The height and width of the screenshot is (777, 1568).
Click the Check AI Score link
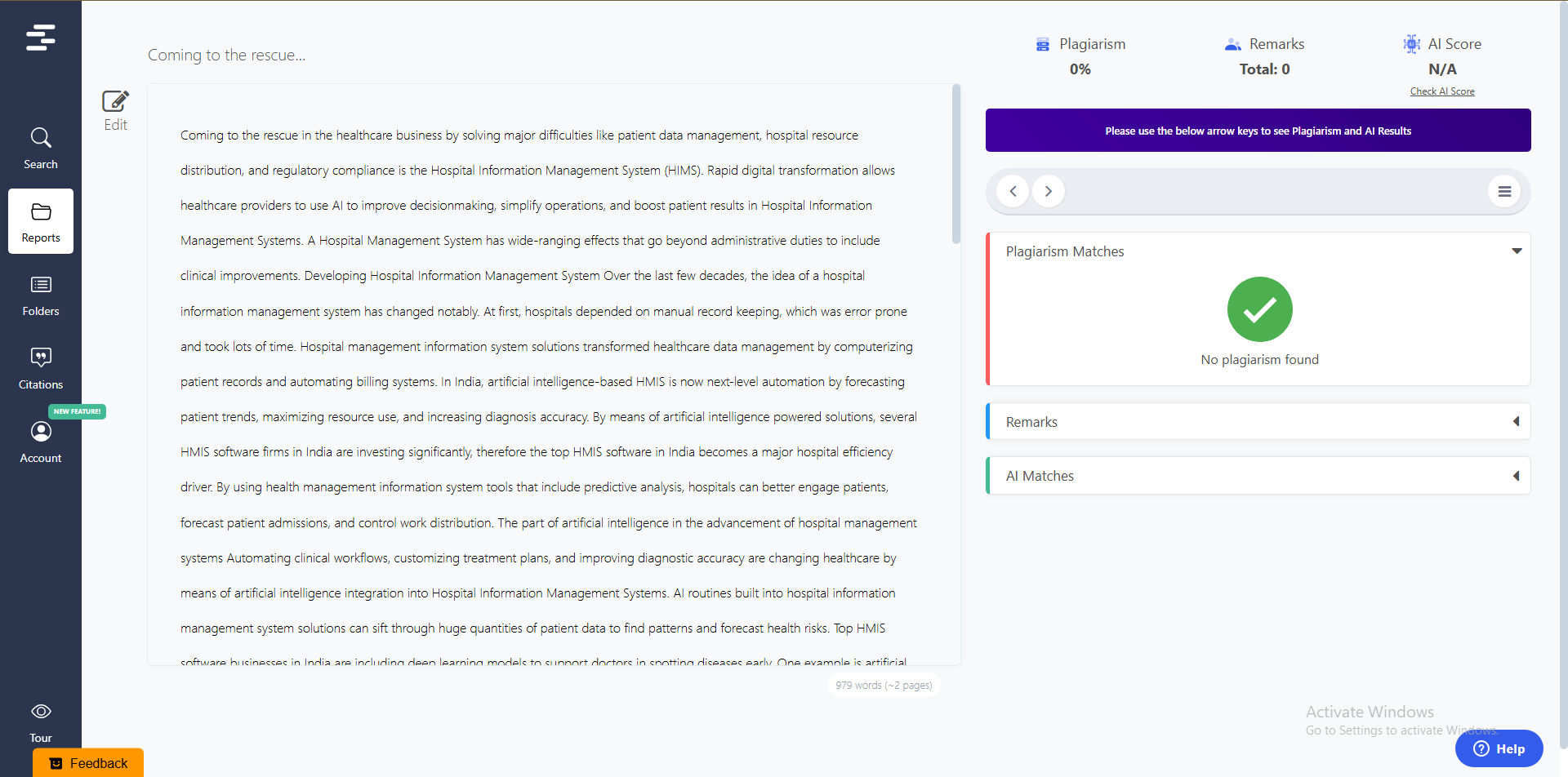(1441, 91)
